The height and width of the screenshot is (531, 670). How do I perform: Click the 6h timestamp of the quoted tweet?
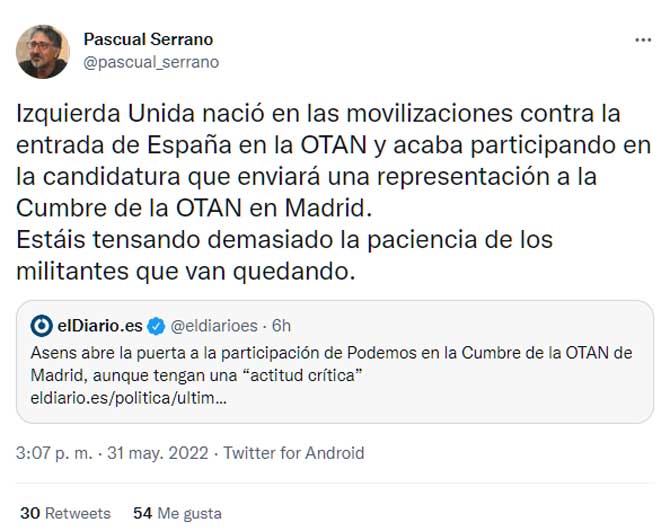(x=281, y=325)
